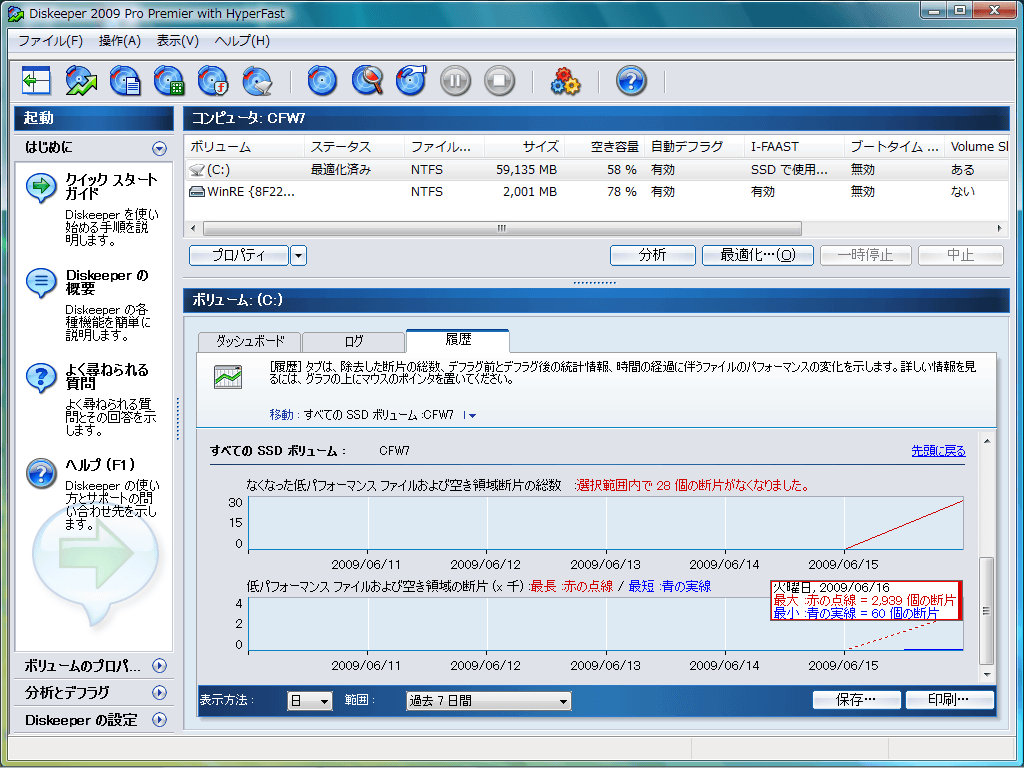Click the SSD で使用 I-FAAST cell

(790, 170)
